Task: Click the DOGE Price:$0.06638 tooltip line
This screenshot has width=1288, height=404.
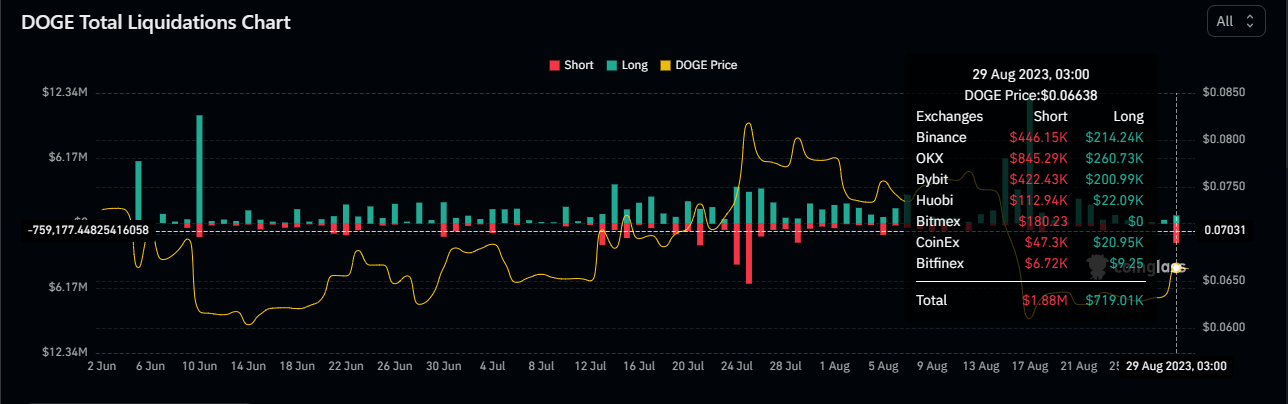Action: pyautogui.click(x=1030, y=95)
